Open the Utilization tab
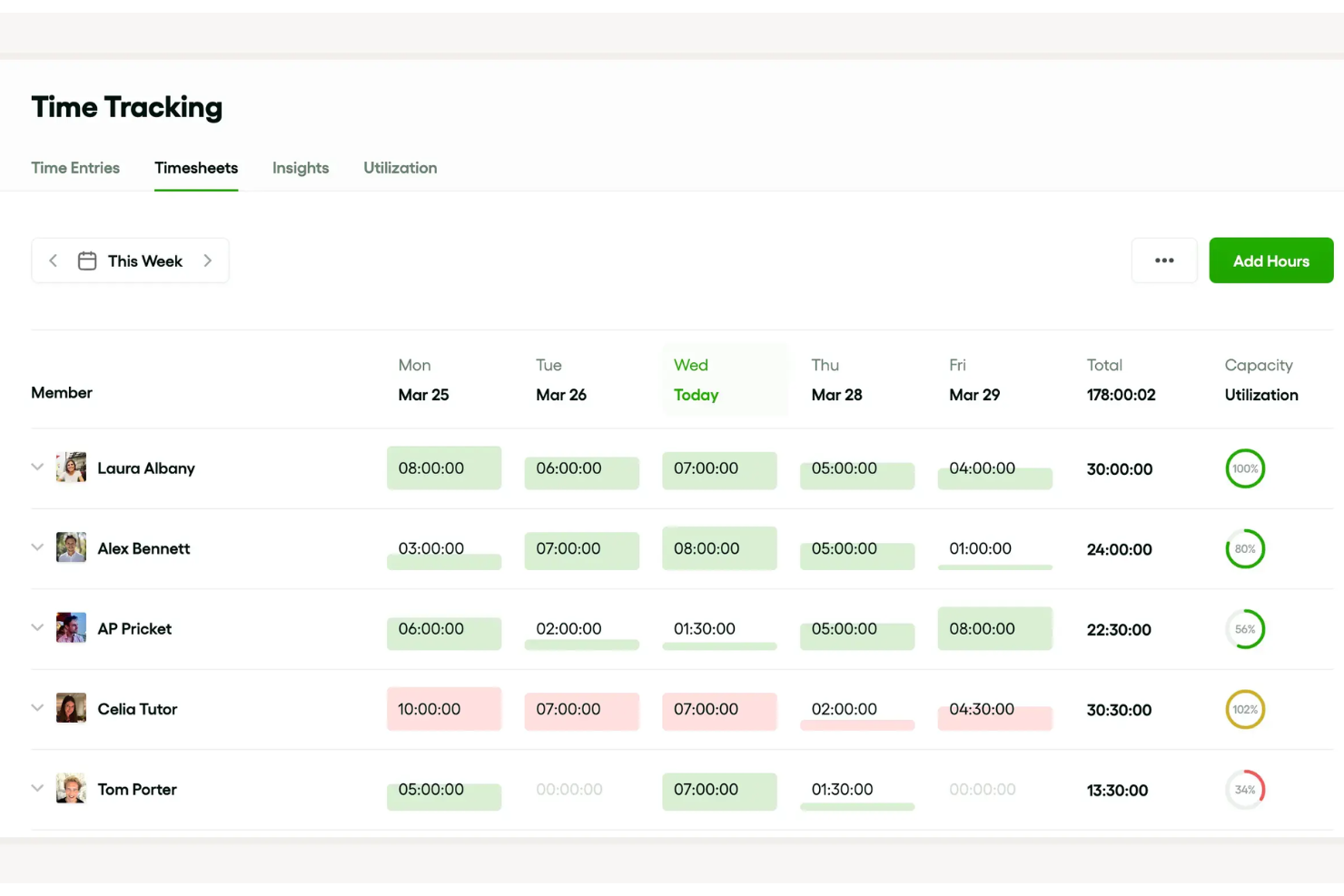 [400, 168]
